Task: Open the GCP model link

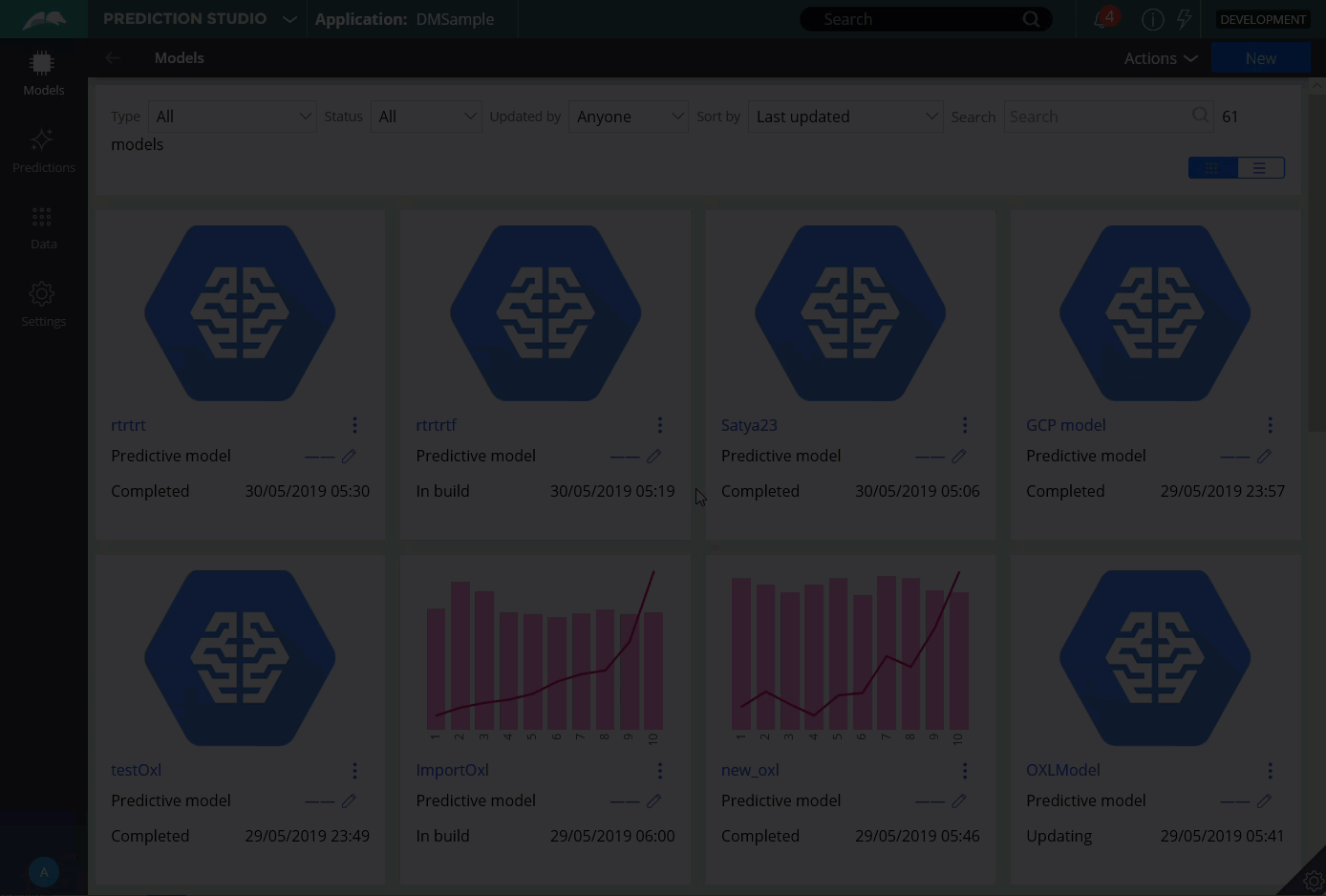Action: point(1065,425)
